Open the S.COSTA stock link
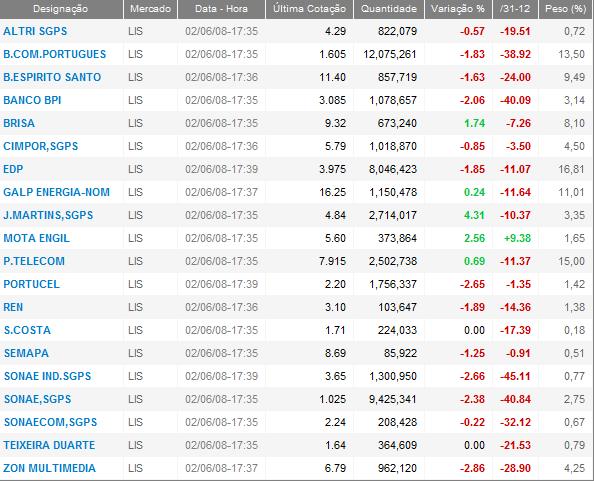 [x=27, y=330]
